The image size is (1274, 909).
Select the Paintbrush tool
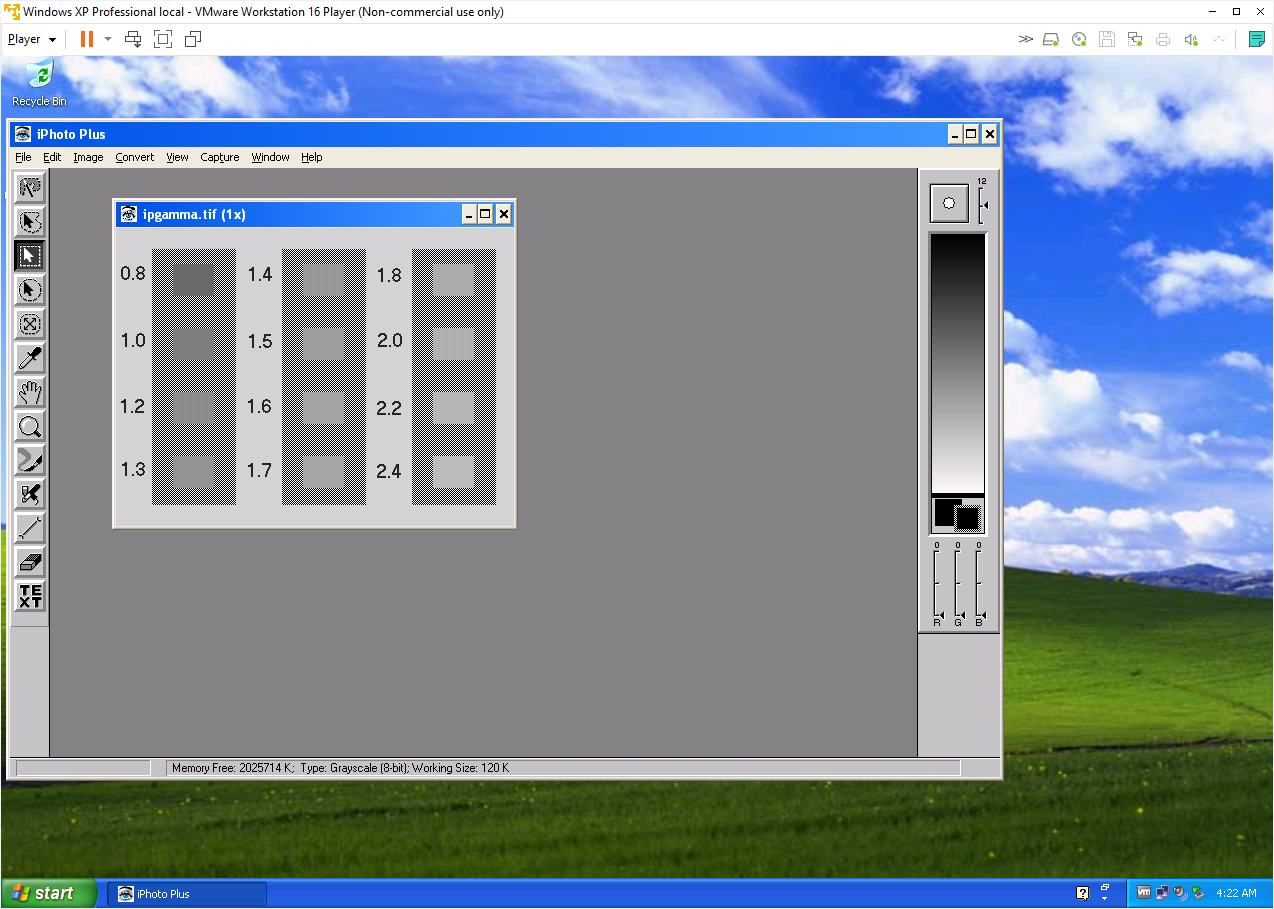click(30, 460)
